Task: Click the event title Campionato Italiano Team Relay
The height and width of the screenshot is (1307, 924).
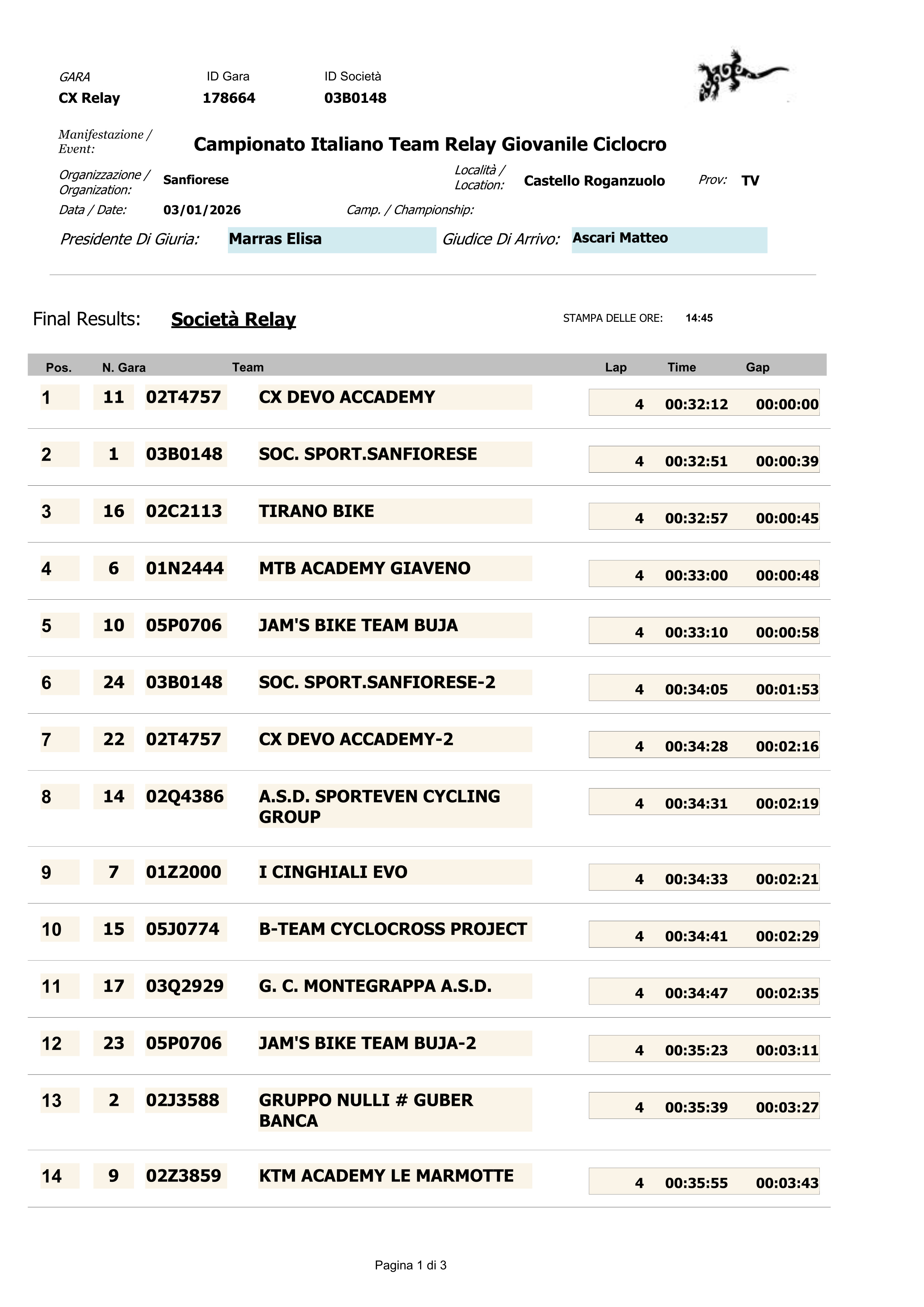Action: [x=430, y=145]
